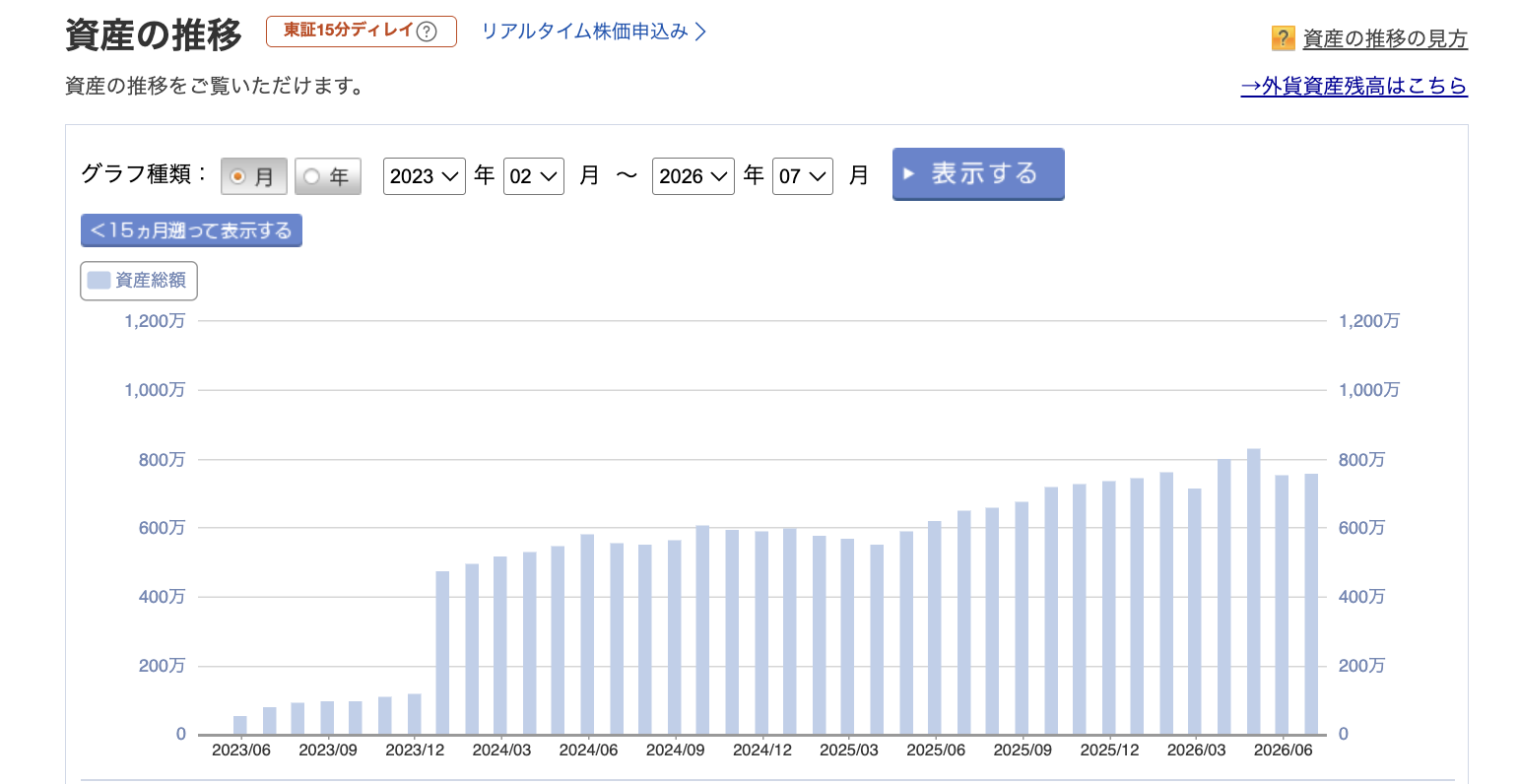
Task: Click ＜15ヵ月遡って表示する button
Action: pyautogui.click(x=191, y=230)
